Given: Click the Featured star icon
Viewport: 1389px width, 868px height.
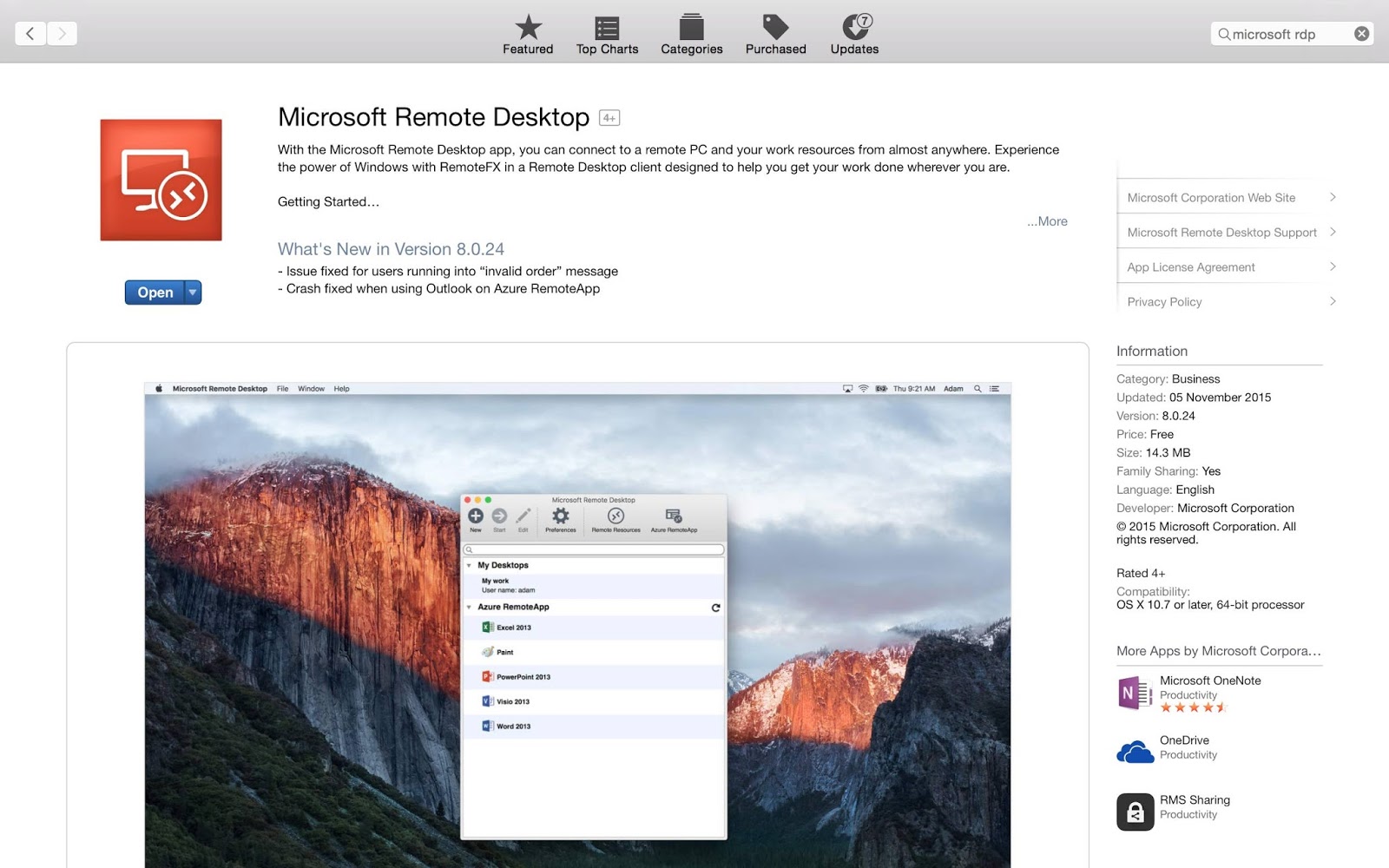Looking at the screenshot, I should [x=528, y=27].
